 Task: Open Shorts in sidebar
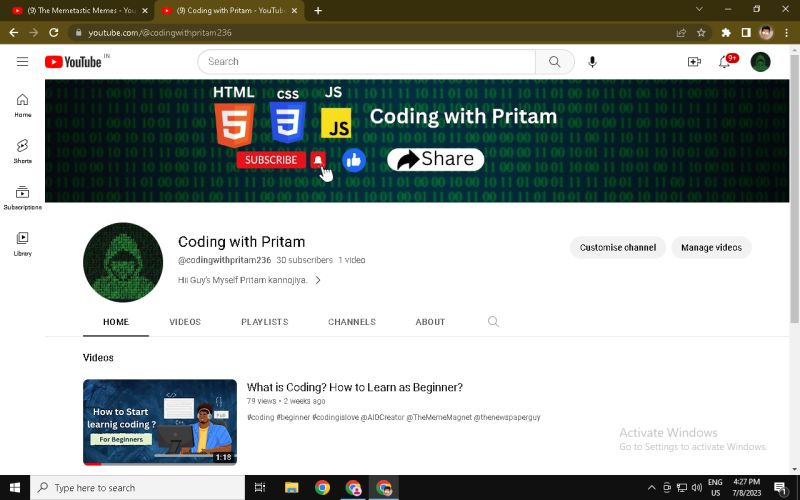22,152
